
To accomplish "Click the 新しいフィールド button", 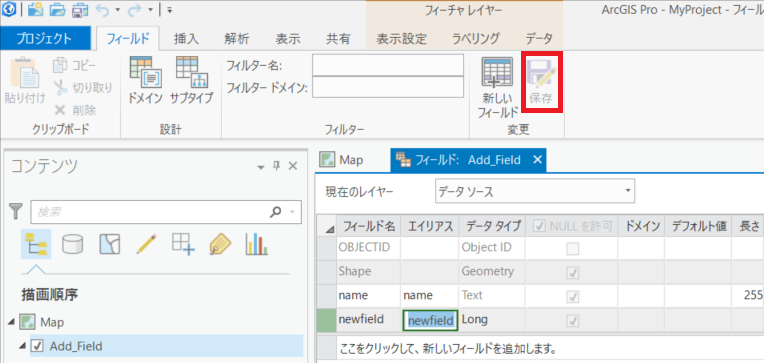I will click(x=497, y=88).
